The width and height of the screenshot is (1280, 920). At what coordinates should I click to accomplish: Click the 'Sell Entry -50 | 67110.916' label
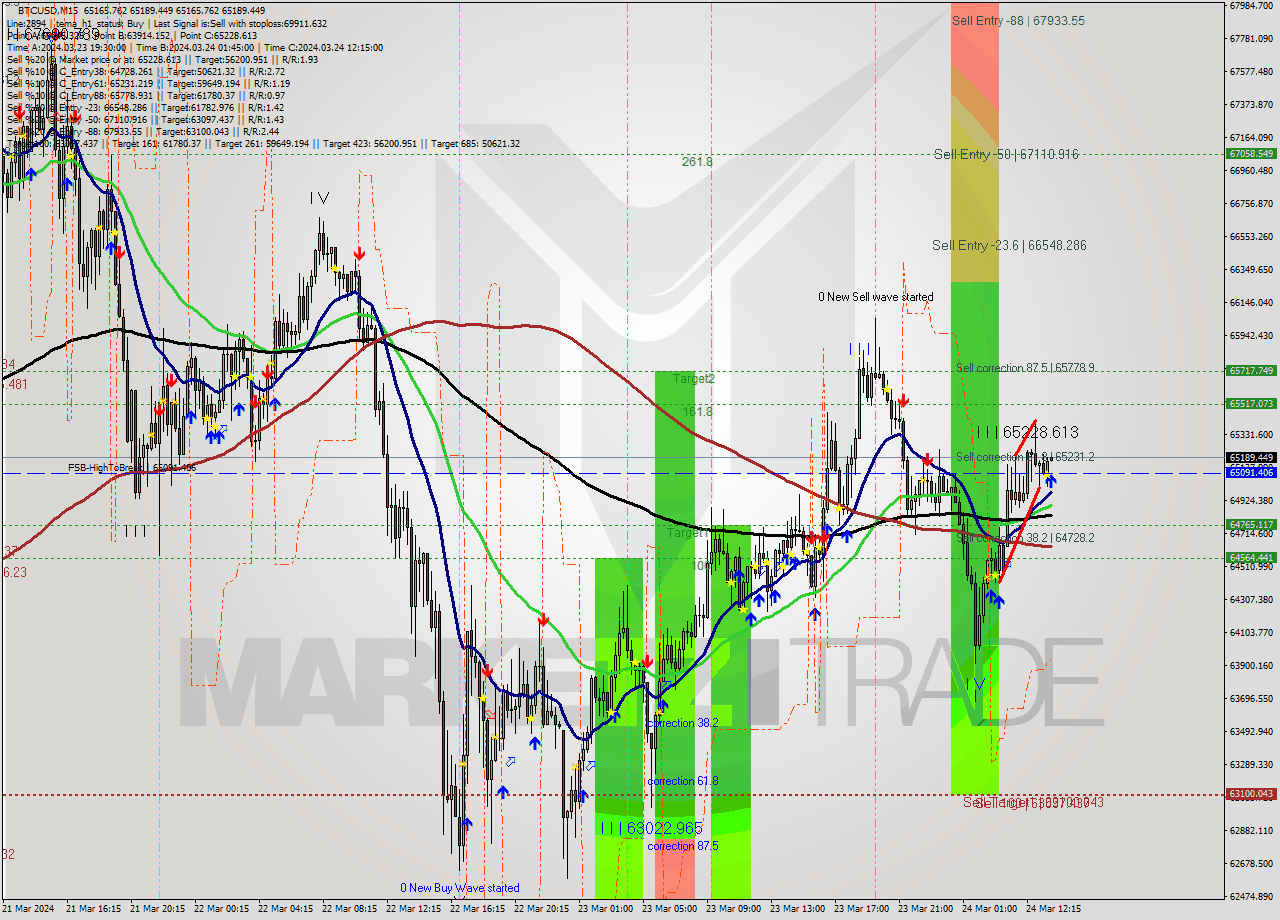coord(1006,154)
